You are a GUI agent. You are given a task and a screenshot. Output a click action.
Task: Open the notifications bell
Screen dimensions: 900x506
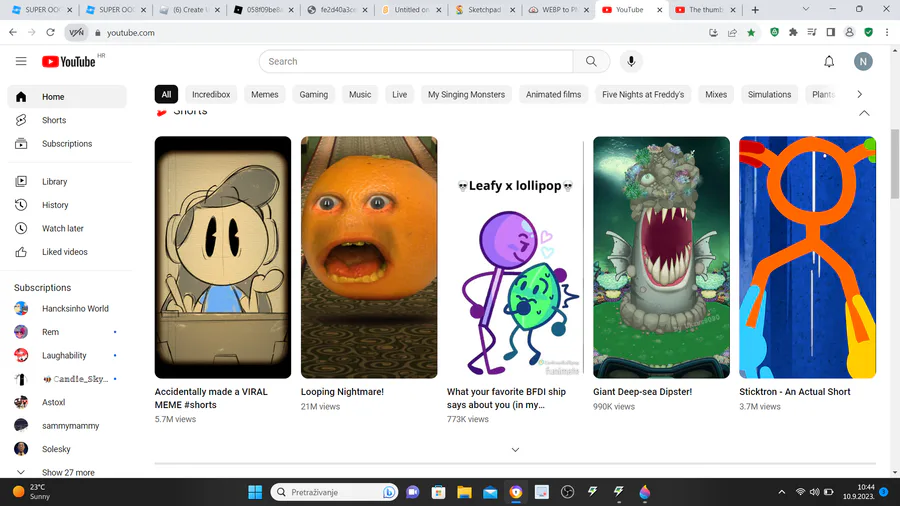829,61
